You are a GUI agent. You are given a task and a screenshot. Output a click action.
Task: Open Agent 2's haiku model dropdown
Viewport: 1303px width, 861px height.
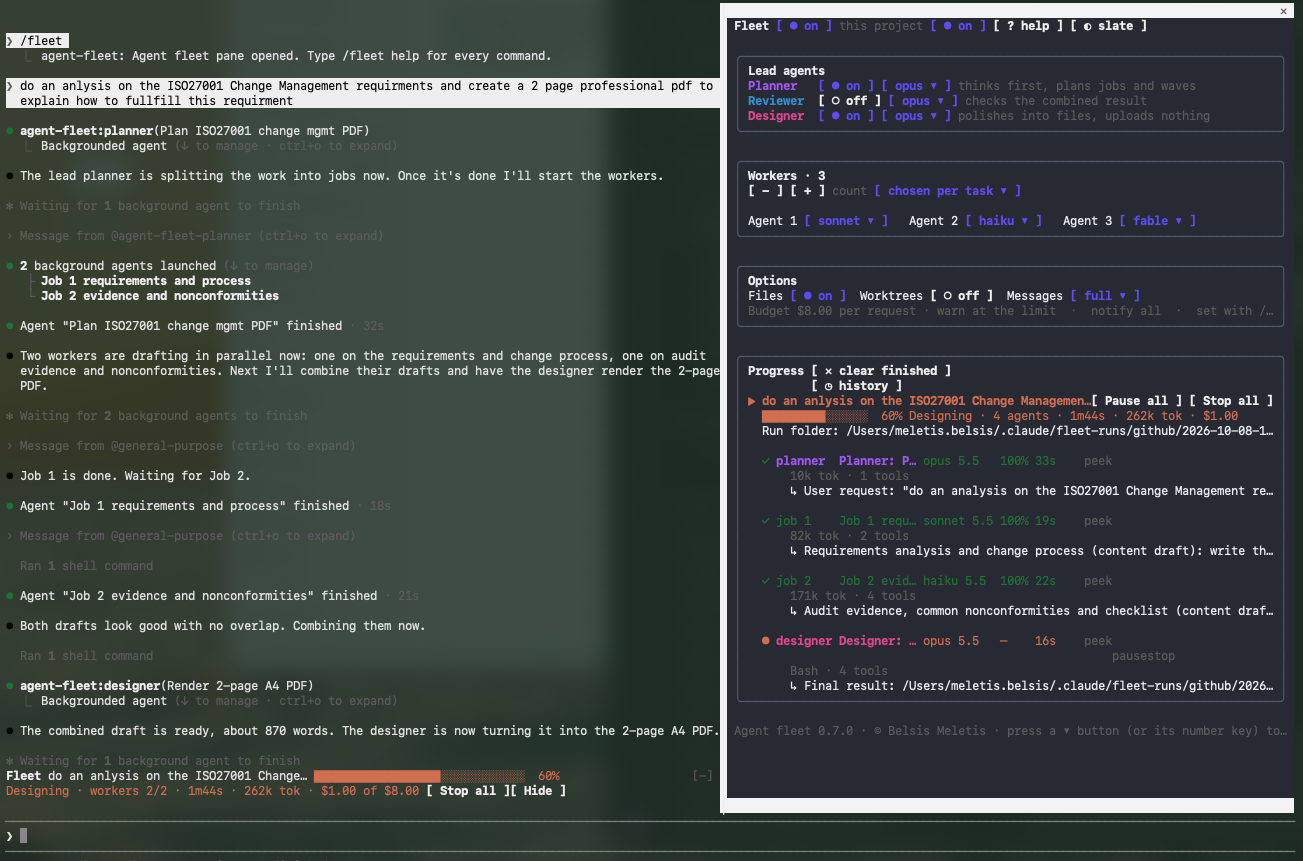[1003, 221]
